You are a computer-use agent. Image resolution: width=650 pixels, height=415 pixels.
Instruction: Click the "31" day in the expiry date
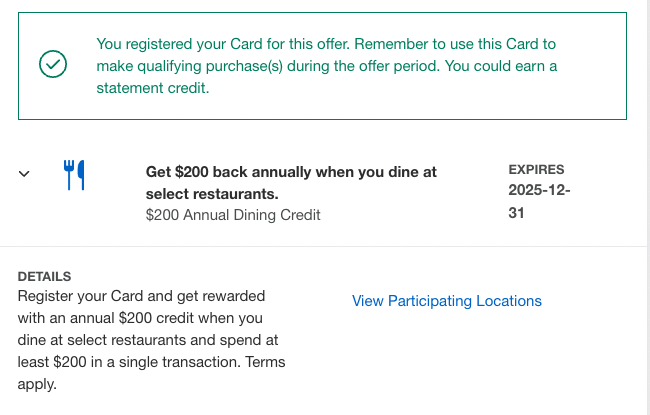(x=517, y=214)
